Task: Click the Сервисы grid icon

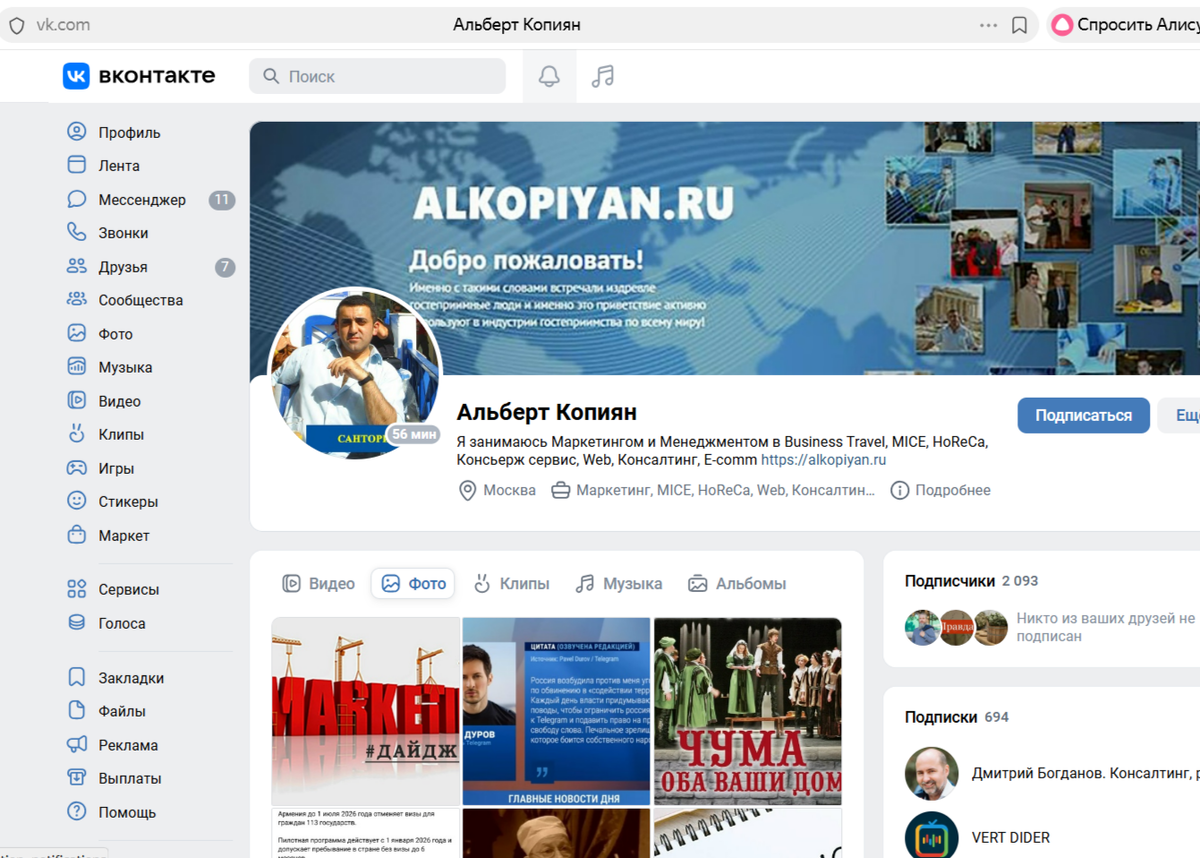Action: pyautogui.click(x=77, y=589)
